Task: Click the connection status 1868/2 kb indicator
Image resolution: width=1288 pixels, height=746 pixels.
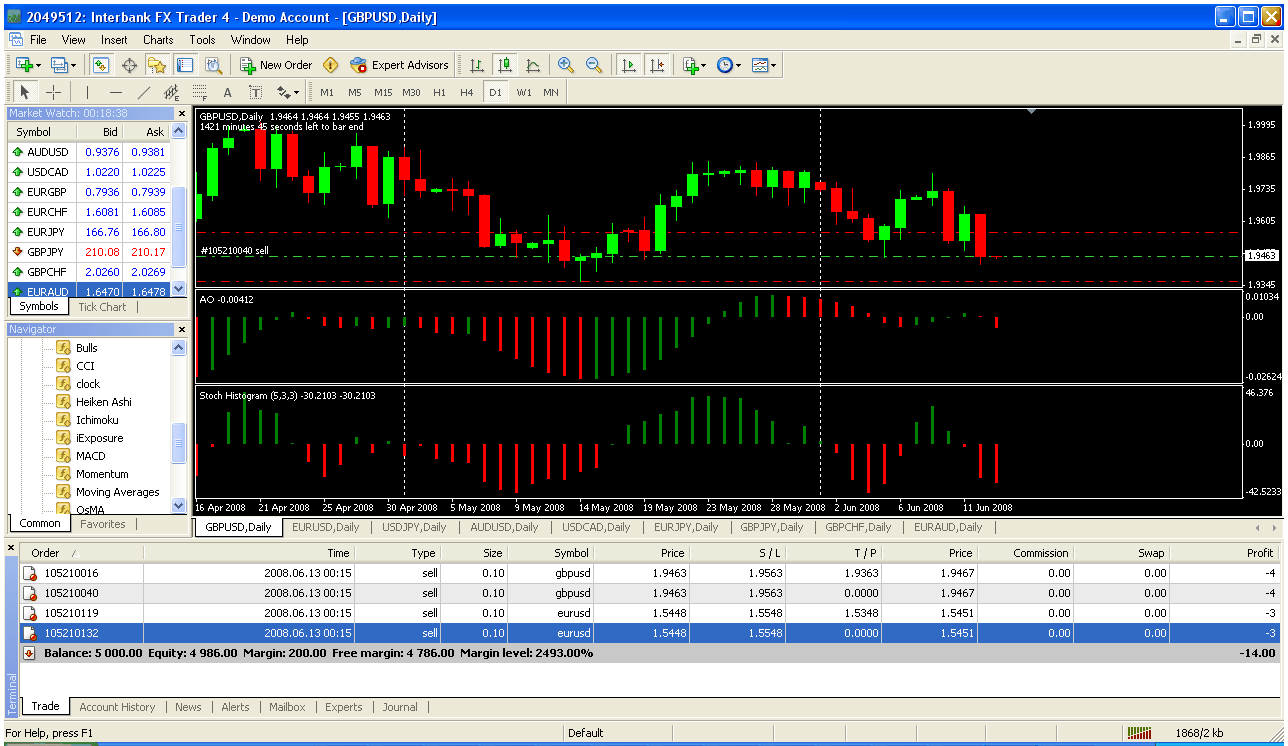Action: click(x=1177, y=733)
